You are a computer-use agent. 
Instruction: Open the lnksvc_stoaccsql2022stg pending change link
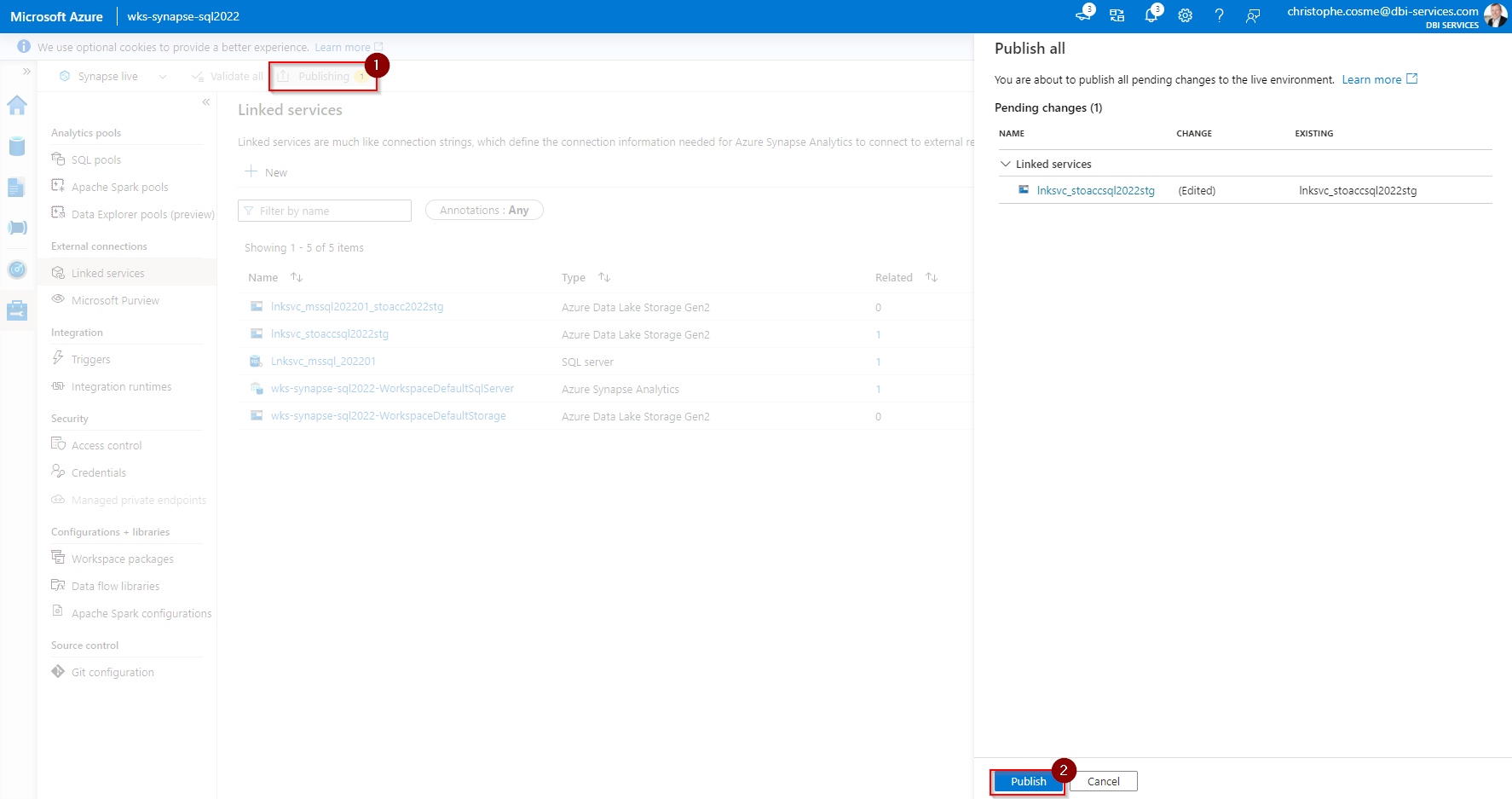point(1095,191)
